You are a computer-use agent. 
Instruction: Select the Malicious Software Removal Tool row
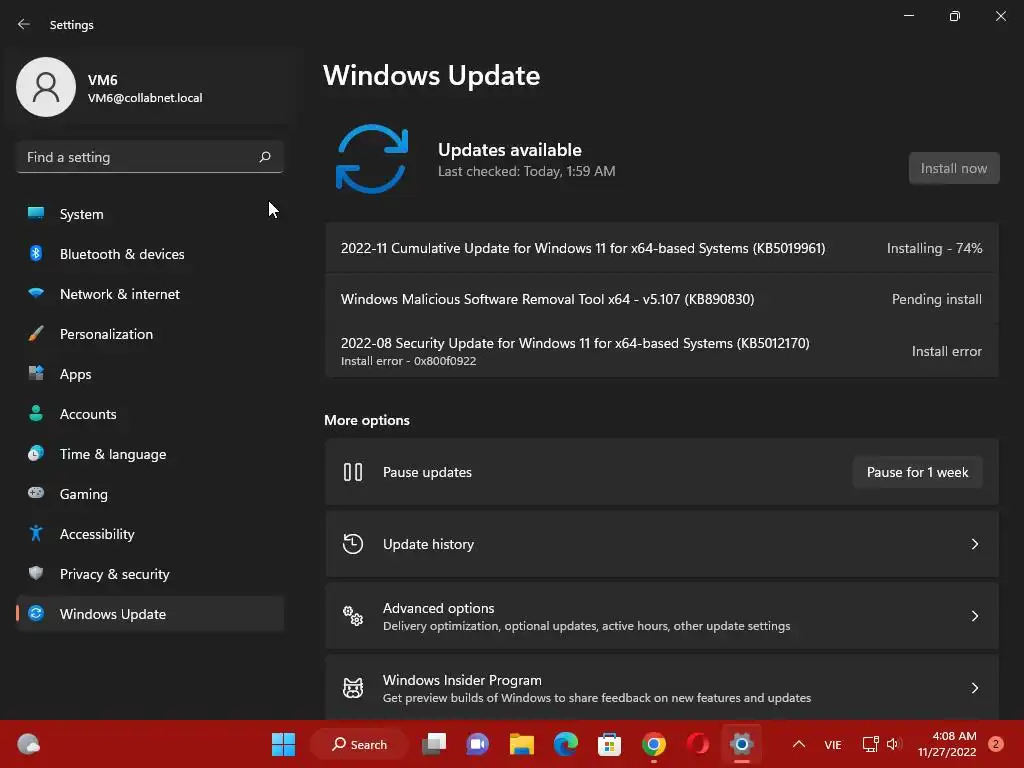[662, 299]
